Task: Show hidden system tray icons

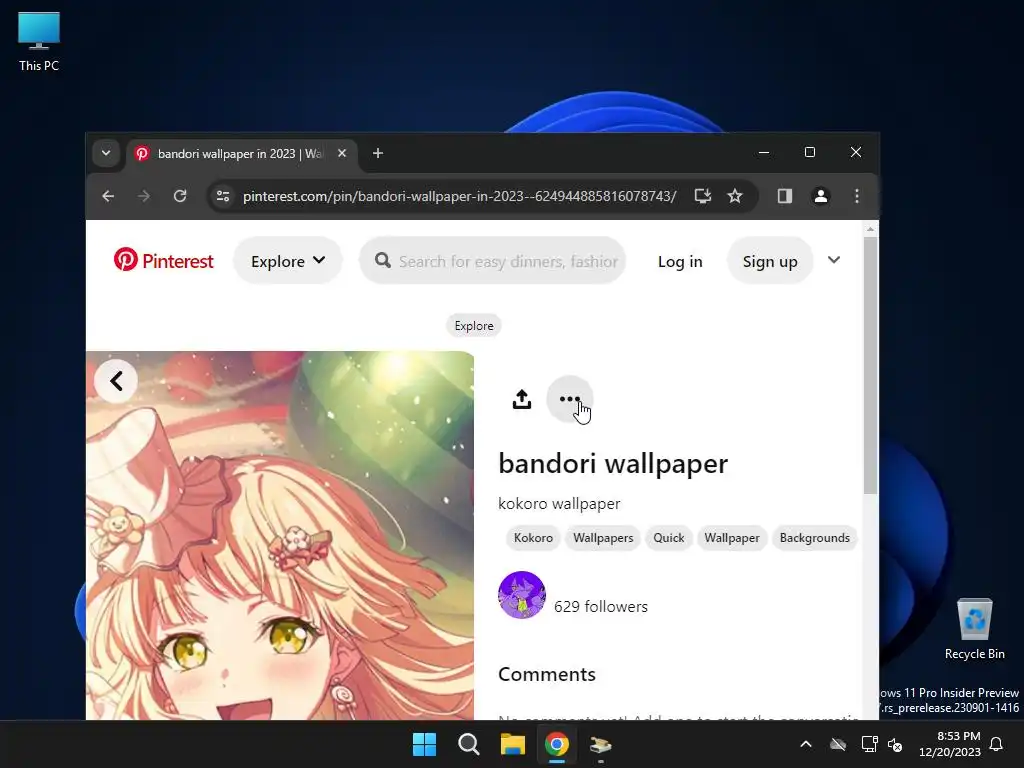Action: click(x=806, y=744)
